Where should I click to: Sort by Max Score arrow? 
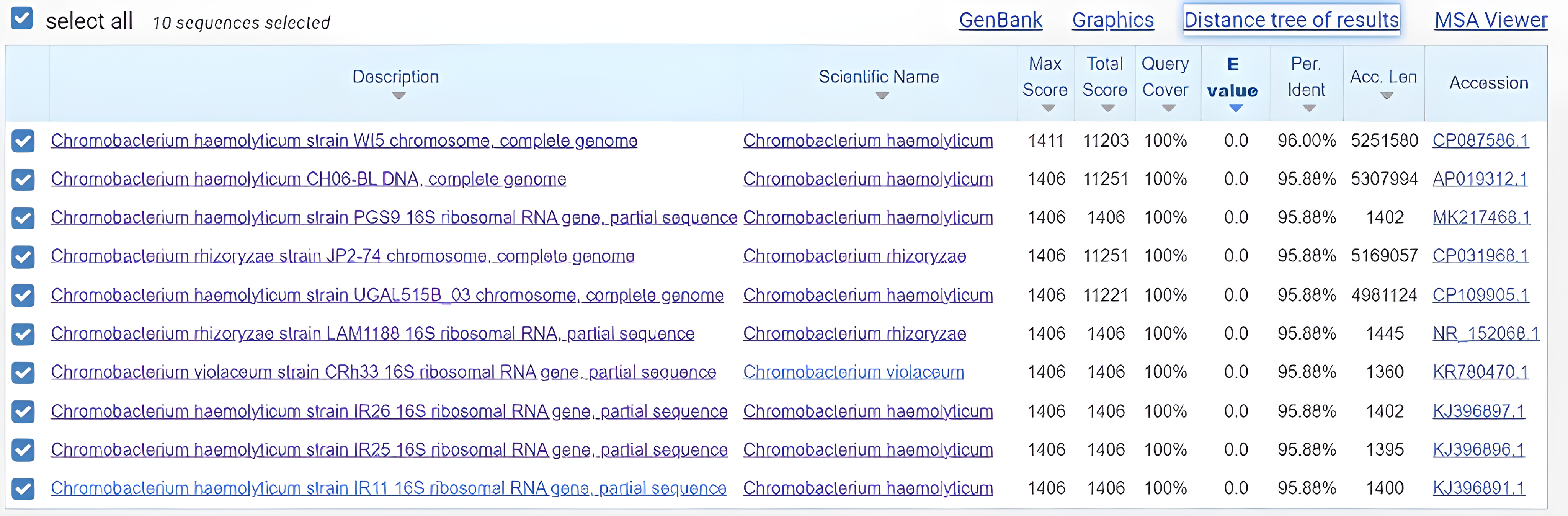[1048, 108]
